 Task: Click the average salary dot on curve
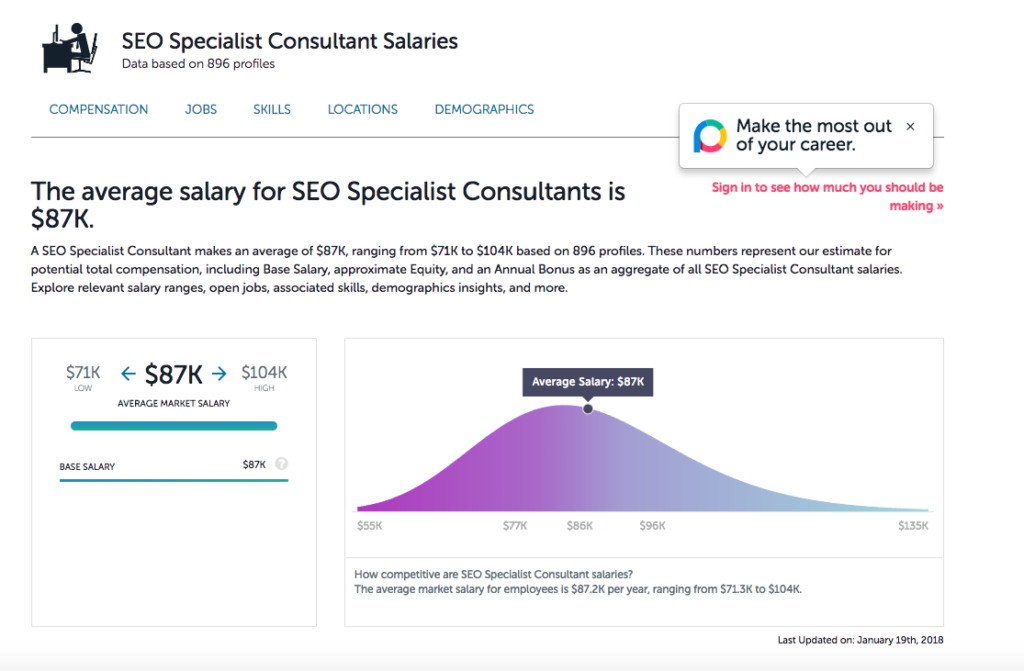tap(588, 408)
